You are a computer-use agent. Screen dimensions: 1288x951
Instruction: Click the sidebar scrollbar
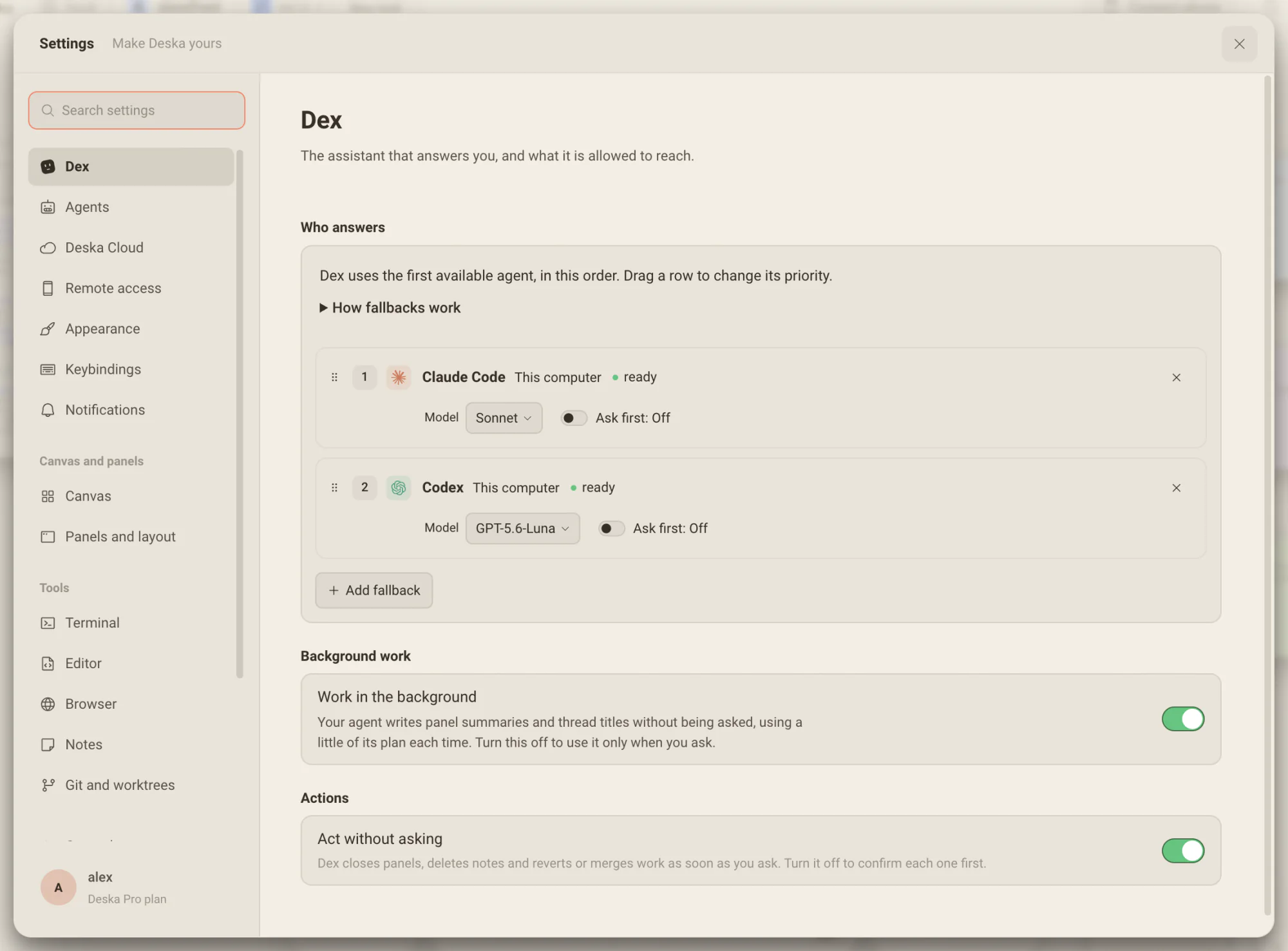click(x=240, y=414)
